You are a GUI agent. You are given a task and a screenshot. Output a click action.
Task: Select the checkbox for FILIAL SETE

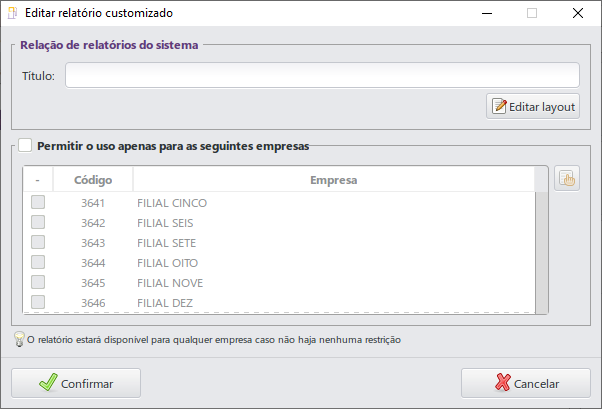38,243
